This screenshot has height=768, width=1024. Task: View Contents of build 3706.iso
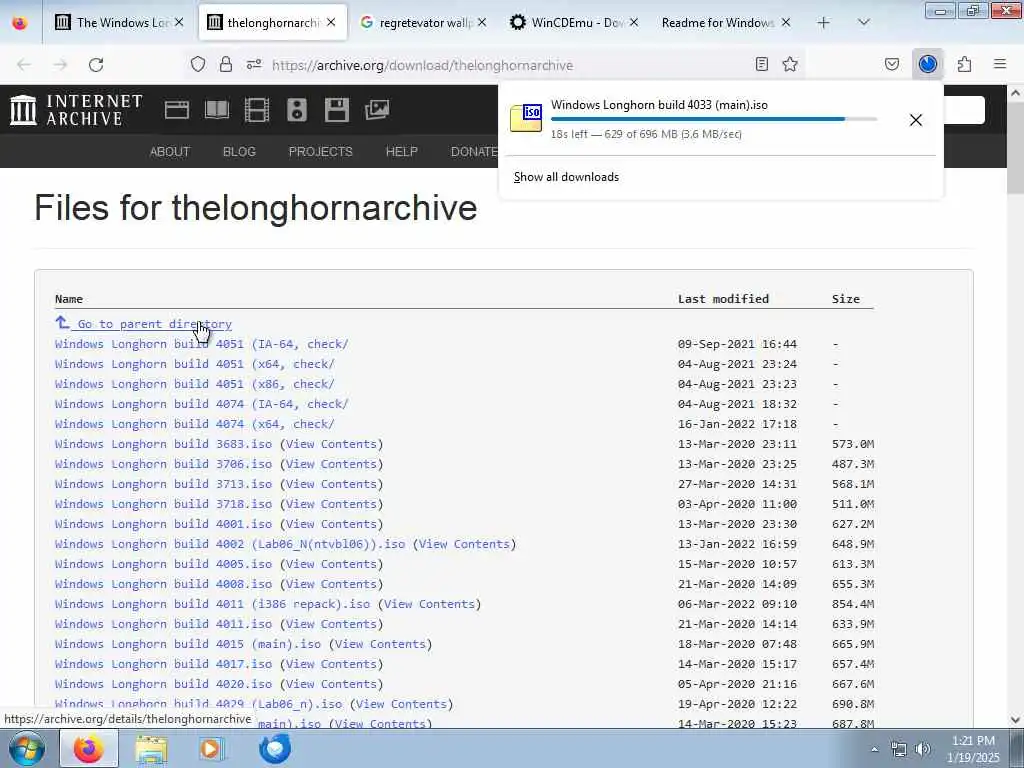[331, 464]
